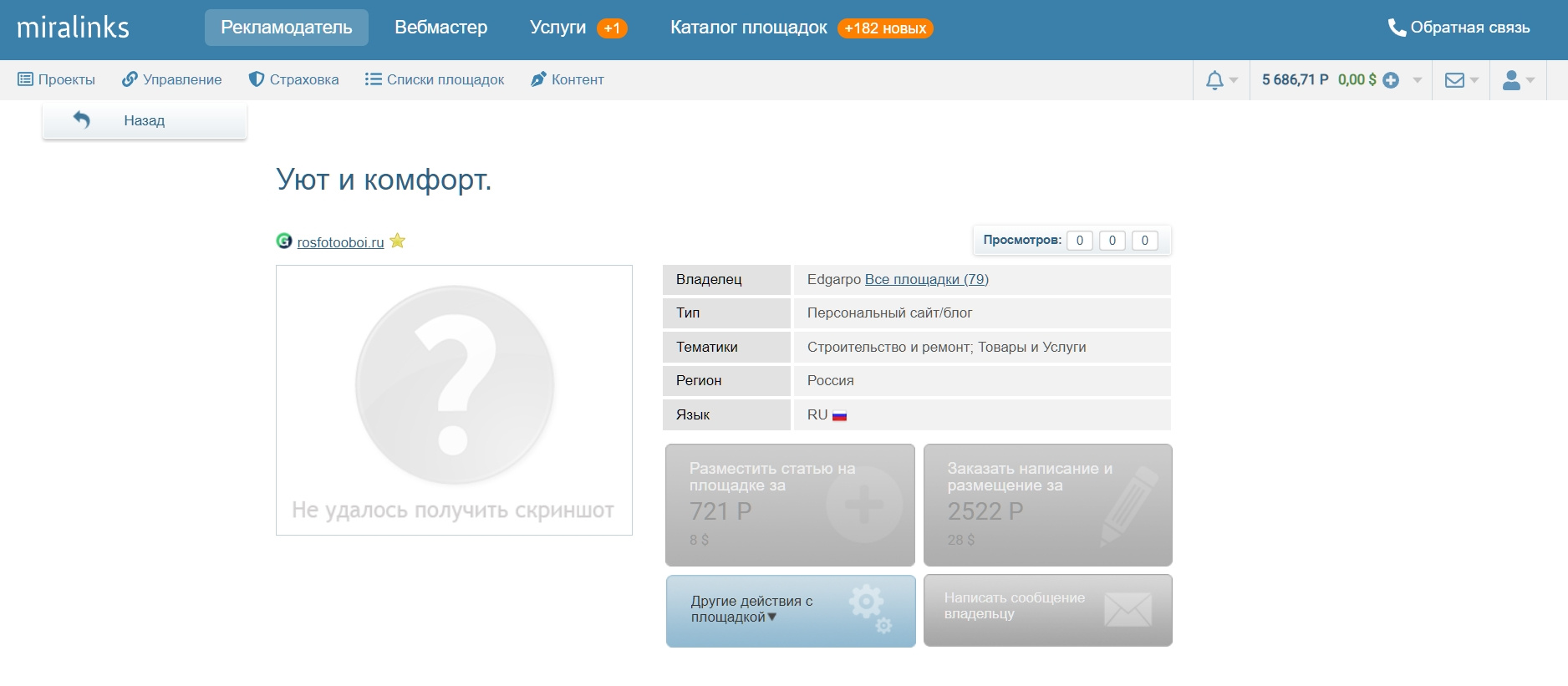Click the +182 новых badge
The image size is (1568, 686).
pos(885,28)
